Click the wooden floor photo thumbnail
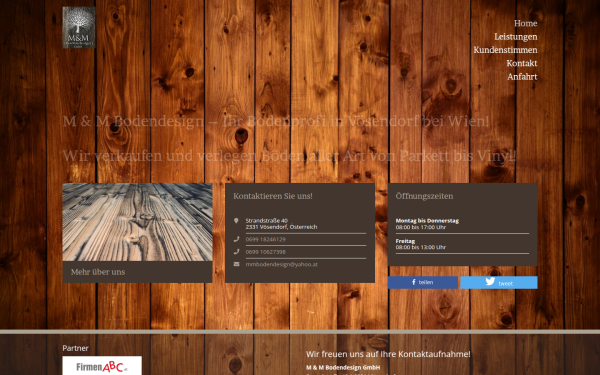This screenshot has height=375, width=600. [137, 222]
